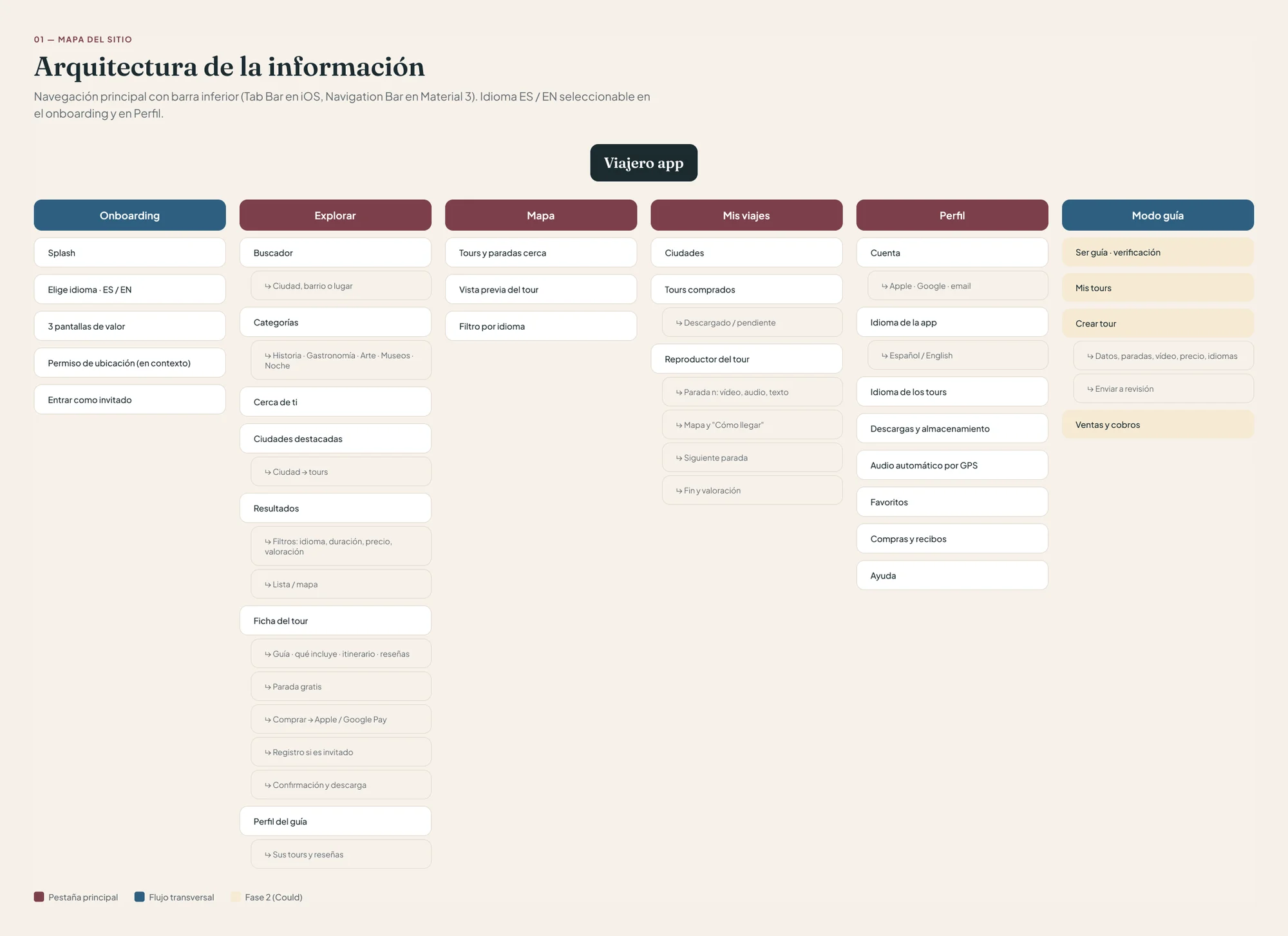Click the Buscador card
The height and width of the screenshot is (936, 1288).
335,253
